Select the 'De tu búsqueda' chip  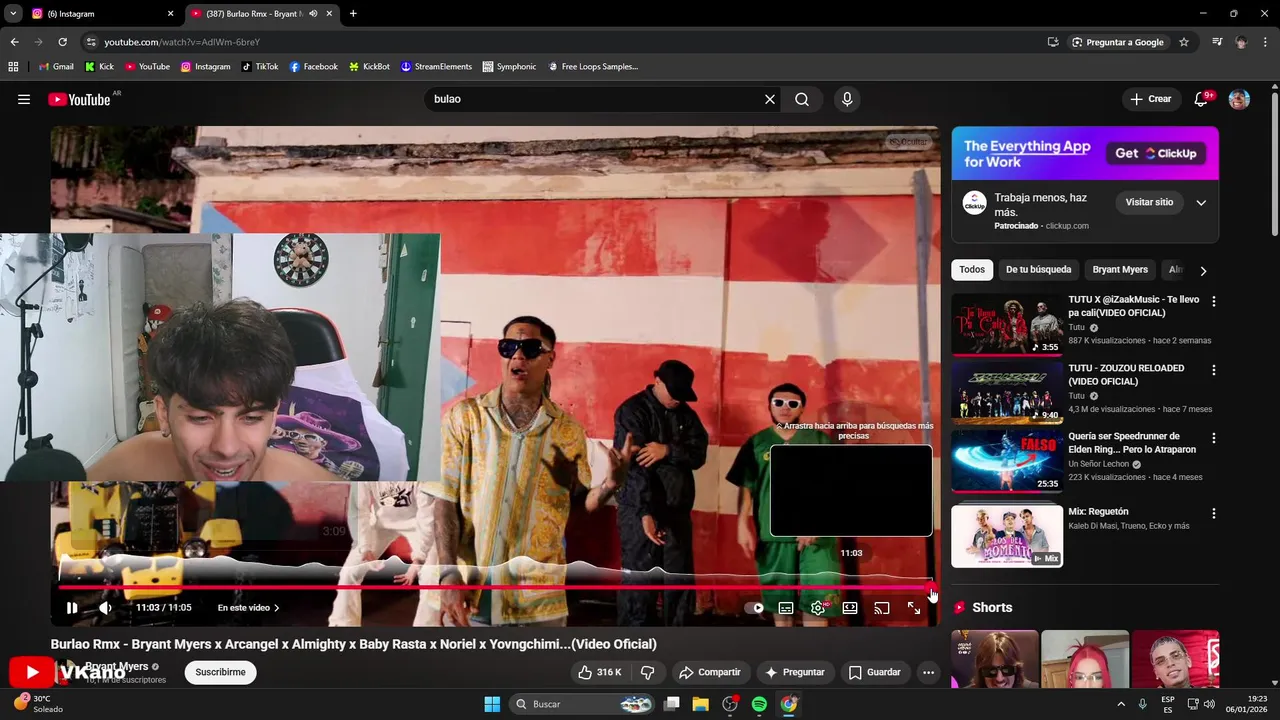(1038, 269)
